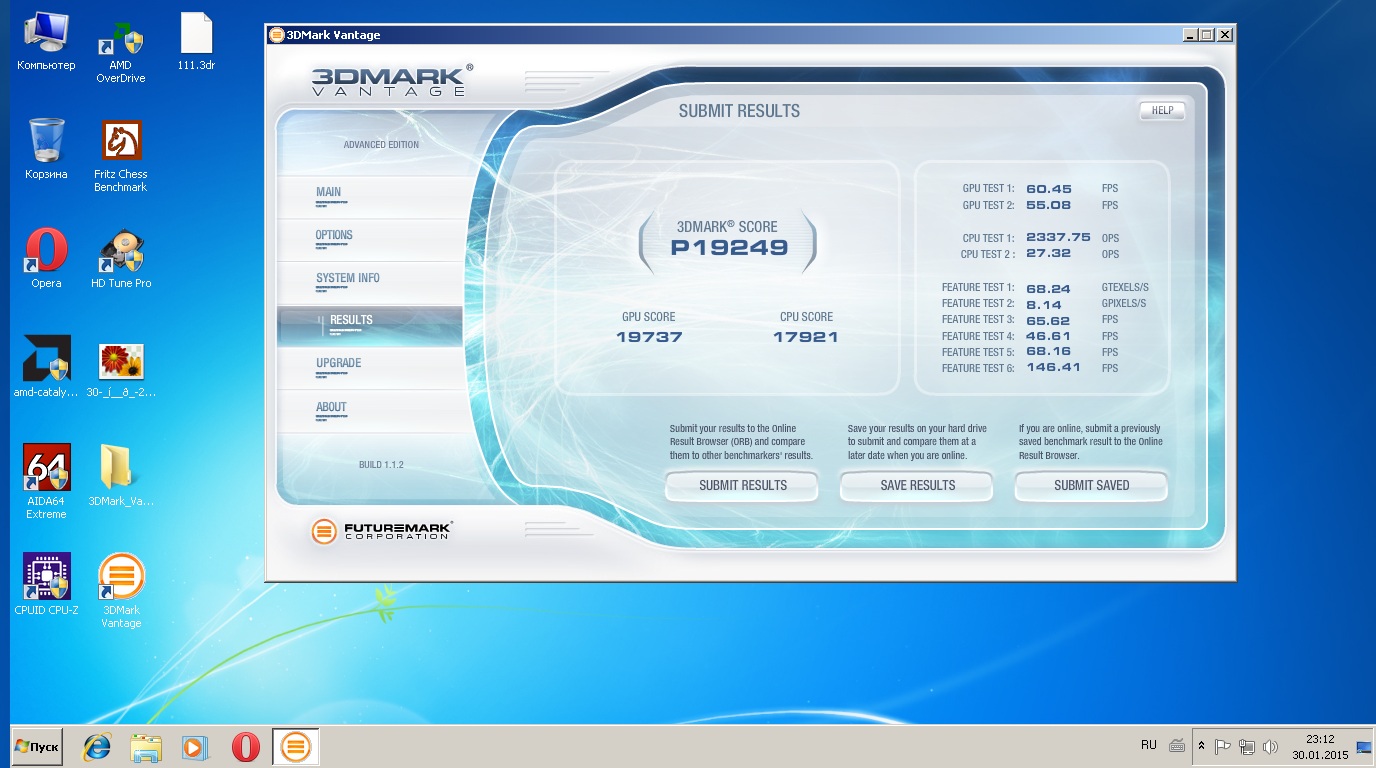Viewport: 1376px width, 768px height.
Task: Select the Fritz Chess Benchmark icon
Action: click(121, 156)
